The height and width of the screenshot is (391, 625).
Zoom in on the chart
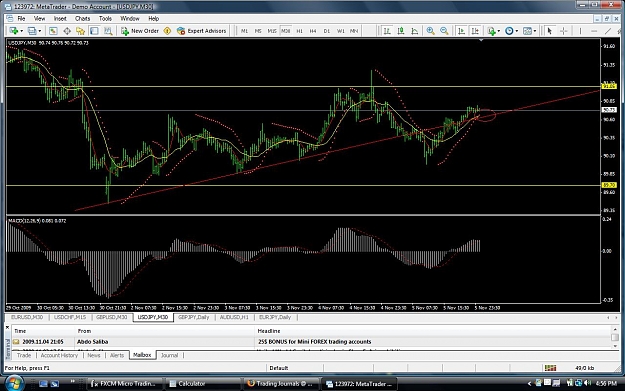[x=430, y=31]
